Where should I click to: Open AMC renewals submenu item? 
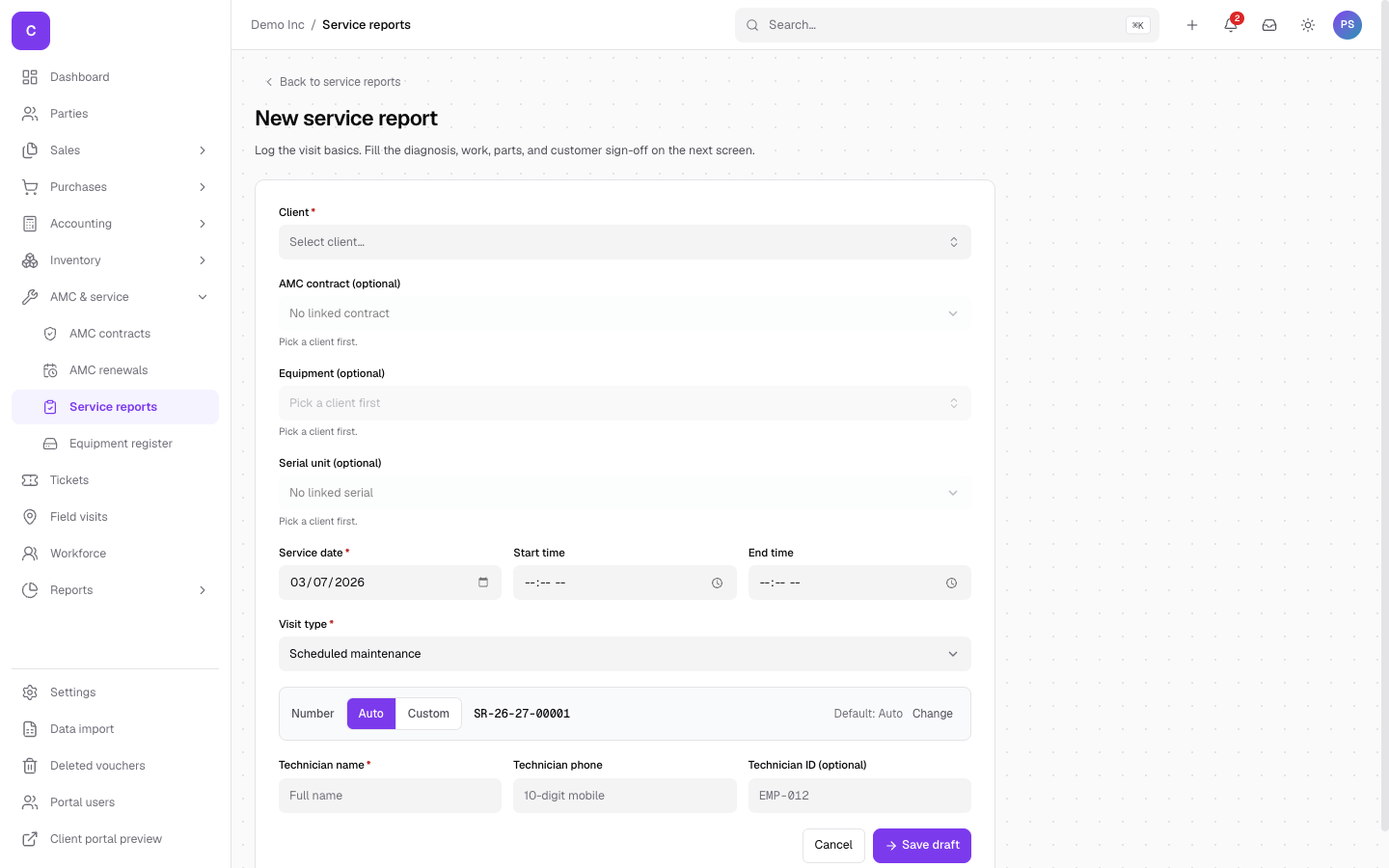[x=115, y=370]
